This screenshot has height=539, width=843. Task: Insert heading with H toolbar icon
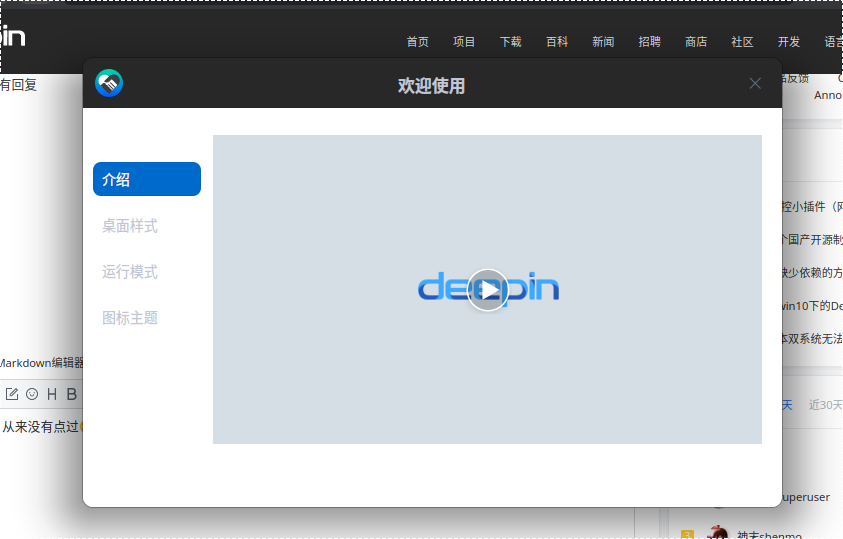[x=52, y=394]
